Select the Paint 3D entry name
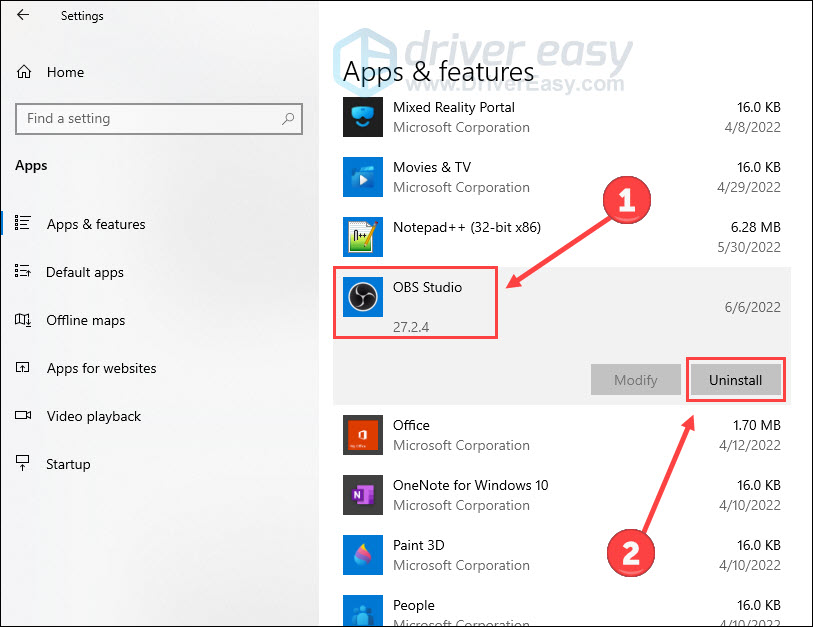 418,545
